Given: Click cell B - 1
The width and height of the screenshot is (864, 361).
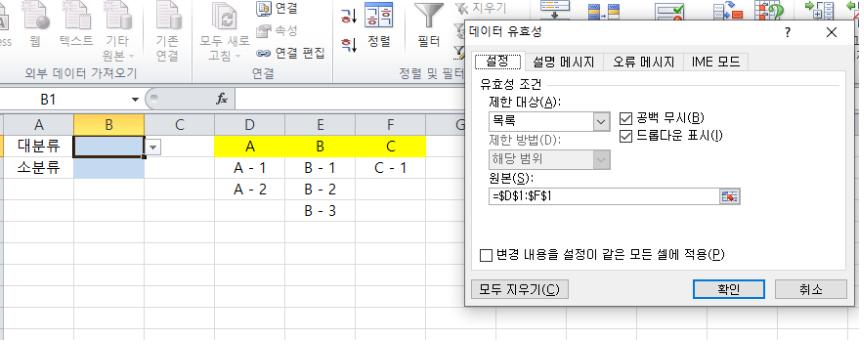Looking at the screenshot, I should click(x=320, y=168).
